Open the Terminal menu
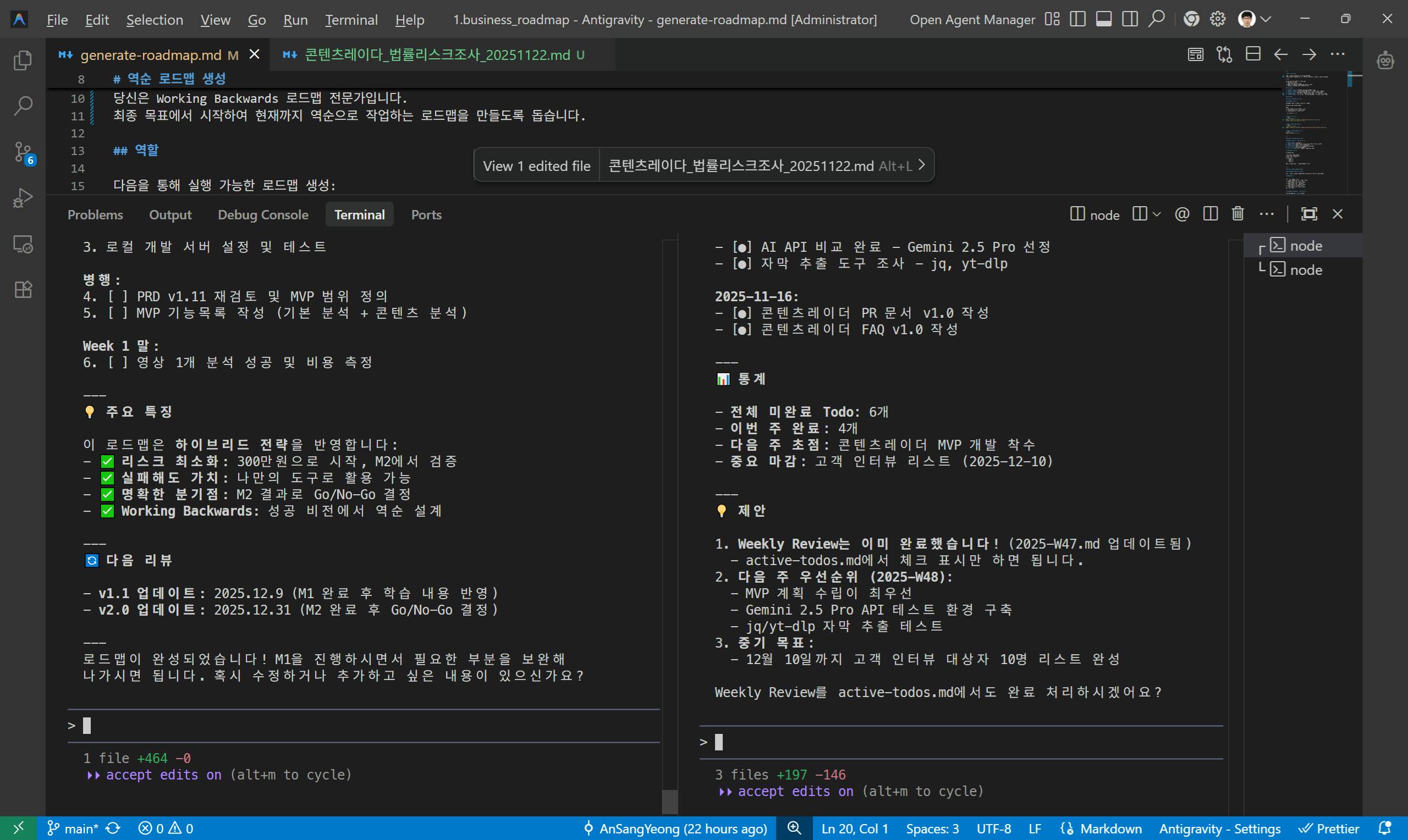The image size is (1408, 840). 351,20
